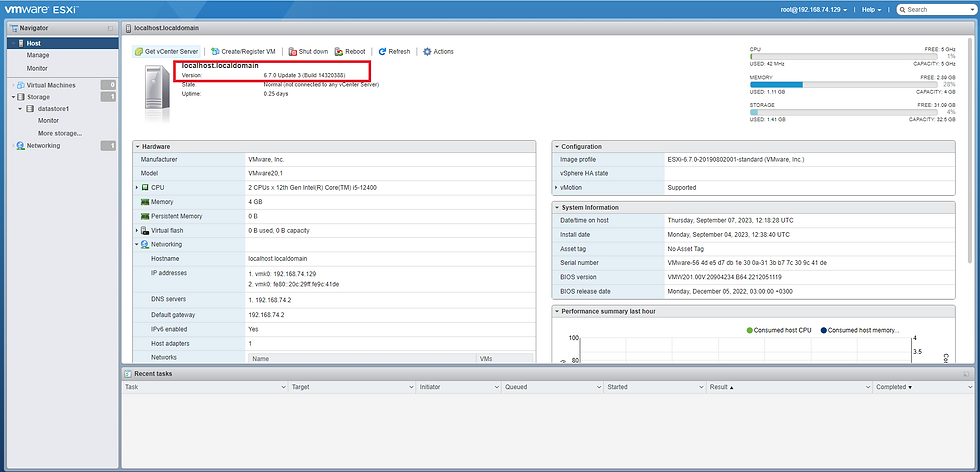Collapse the Networking hardware section
This screenshot has width=980, height=472.
click(x=137, y=244)
